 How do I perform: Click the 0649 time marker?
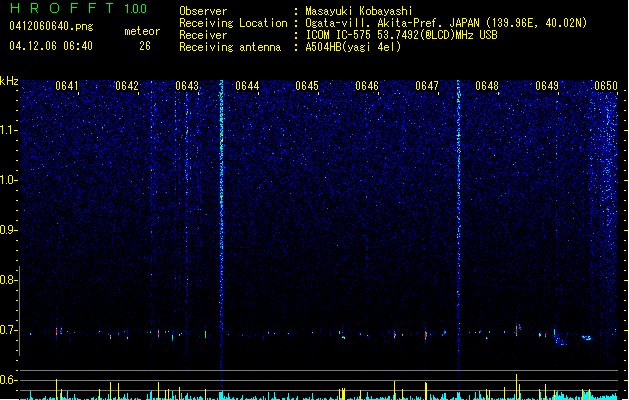547,86
